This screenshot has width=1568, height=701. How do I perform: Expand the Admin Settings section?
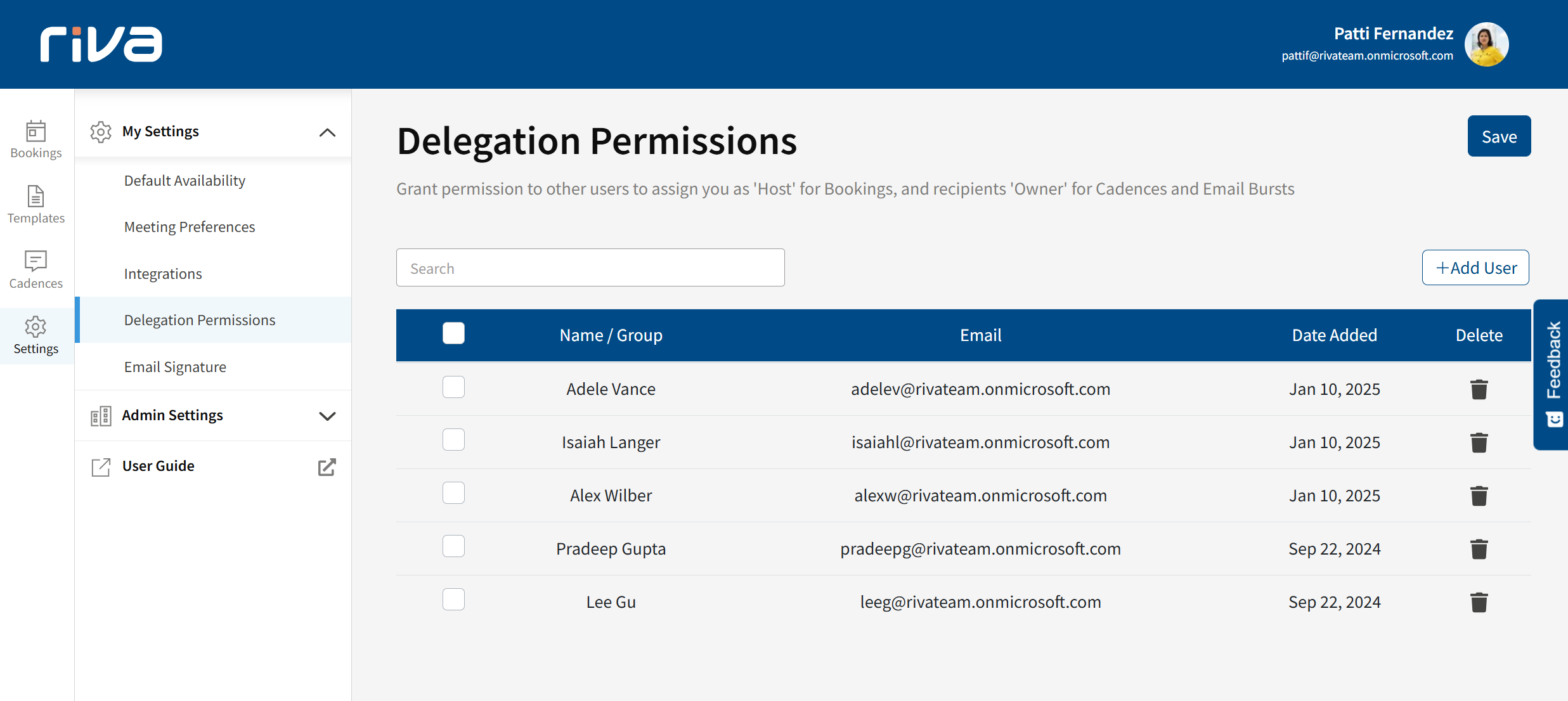(327, 416)
